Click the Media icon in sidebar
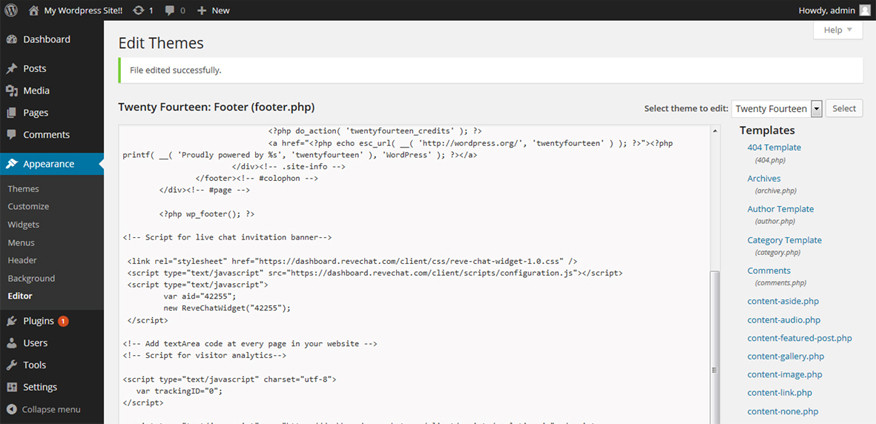This screenshot has width=876, height=424. (12, 90)
